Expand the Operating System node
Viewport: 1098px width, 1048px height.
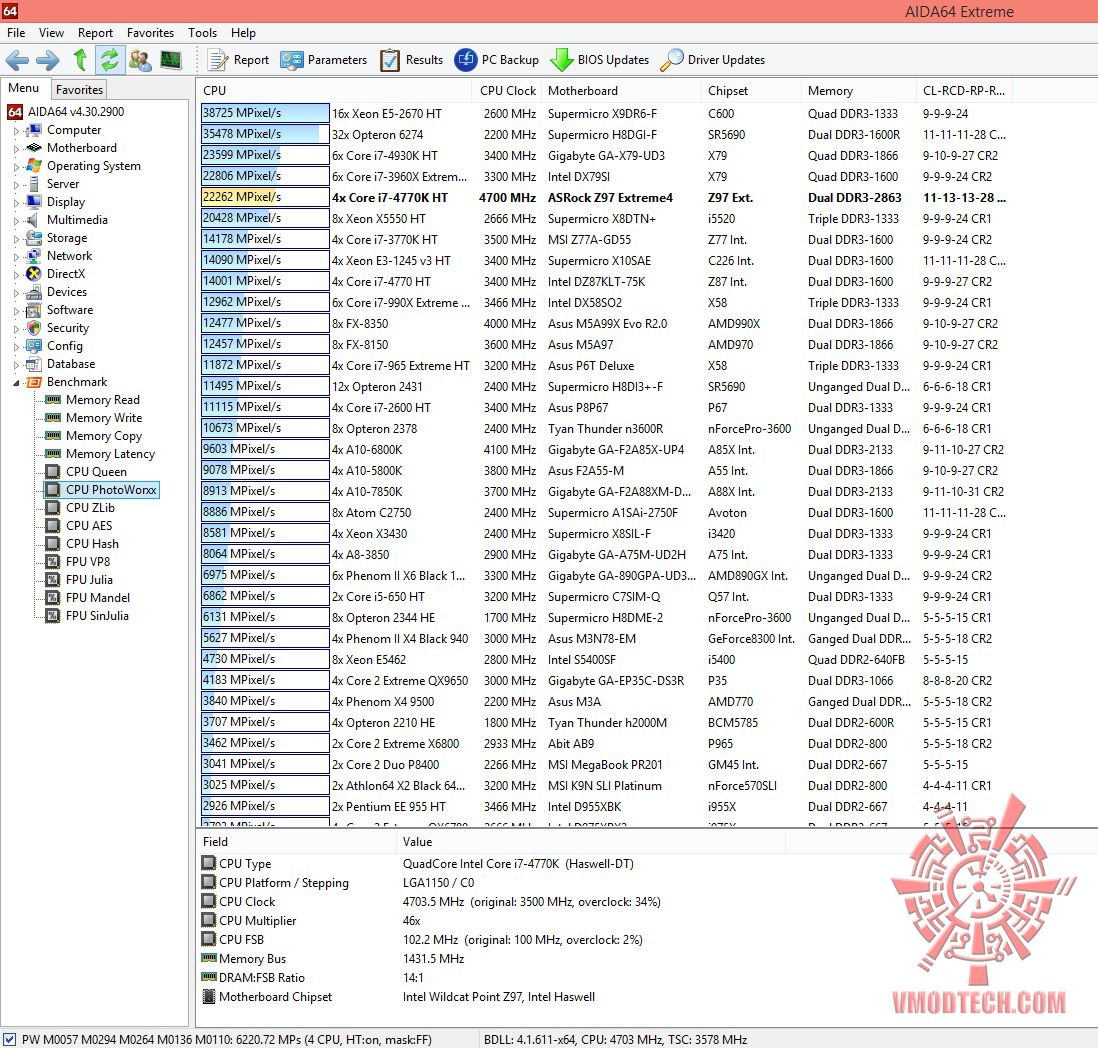pos(16,167)
